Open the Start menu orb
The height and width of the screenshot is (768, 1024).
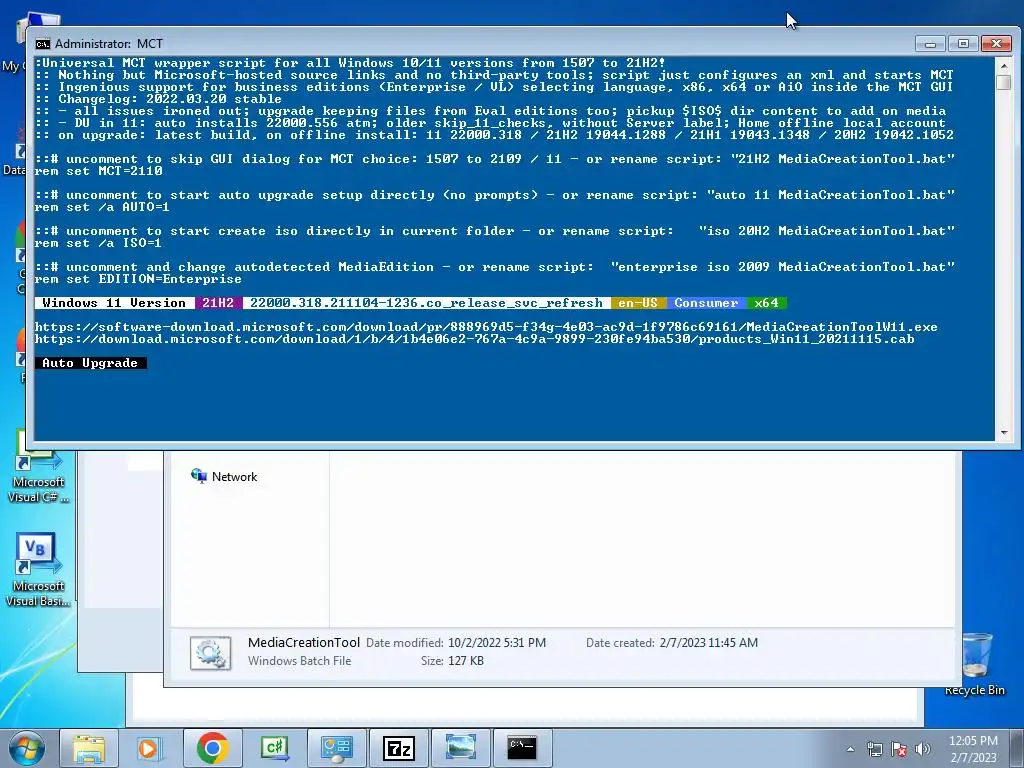[26, 748]
